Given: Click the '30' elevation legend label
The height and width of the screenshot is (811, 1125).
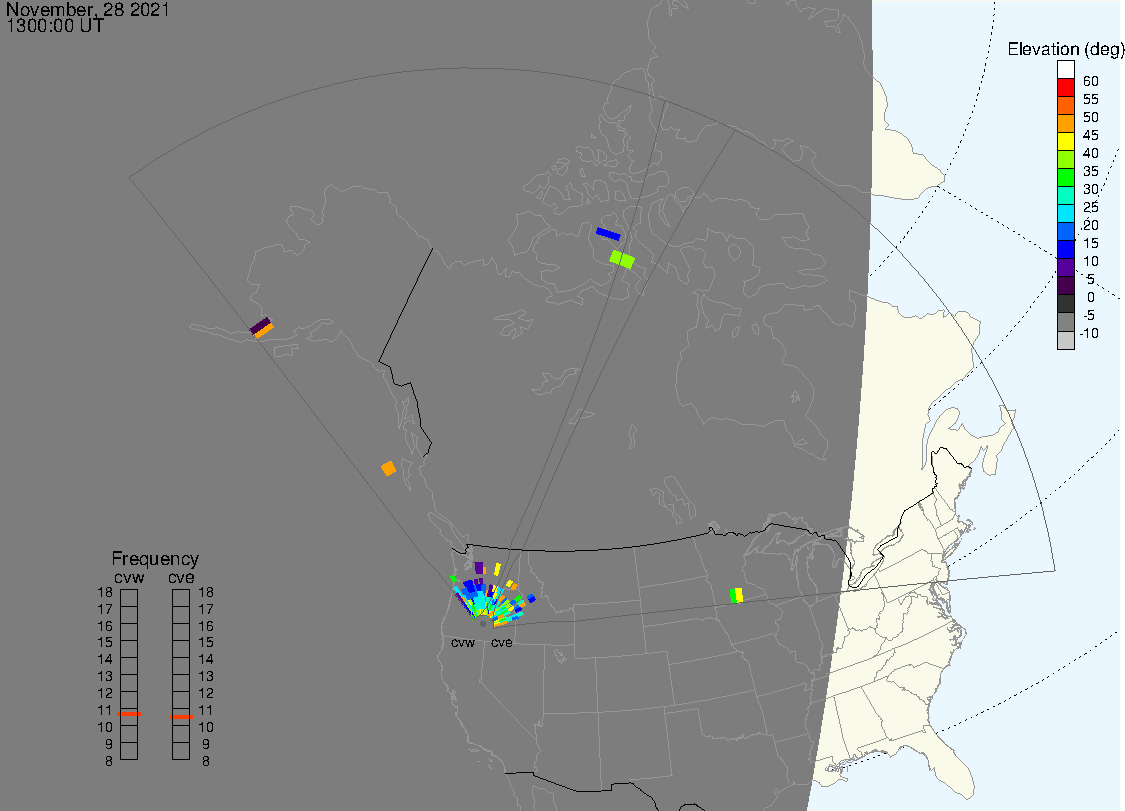Looking at the screenshot, I should [x=1091, y=189].
